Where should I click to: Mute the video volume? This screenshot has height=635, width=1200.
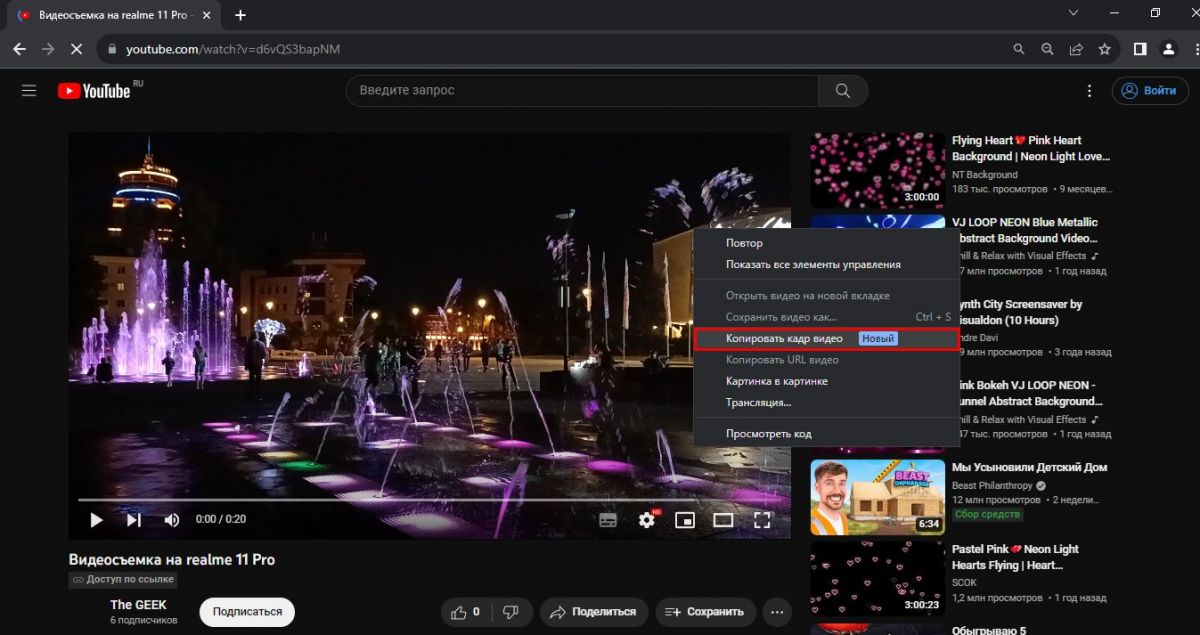[x=171, y=520]
